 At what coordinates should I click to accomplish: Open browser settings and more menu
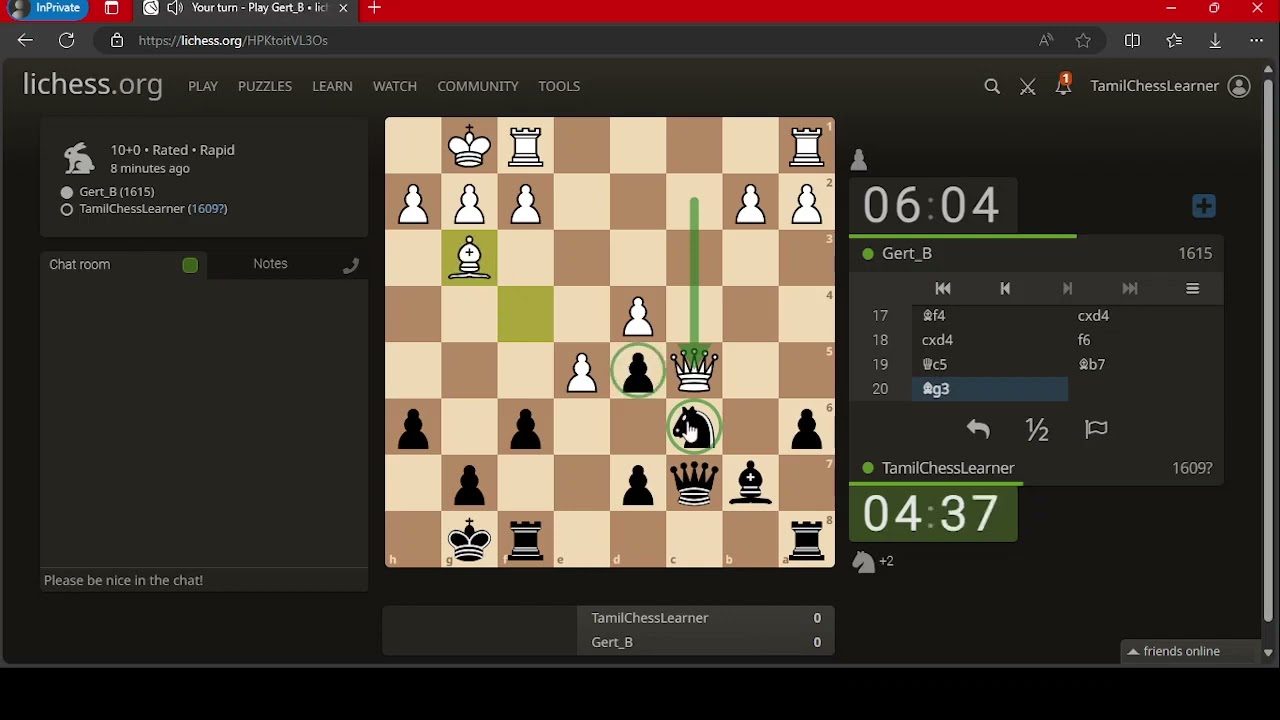[1256, 41]
